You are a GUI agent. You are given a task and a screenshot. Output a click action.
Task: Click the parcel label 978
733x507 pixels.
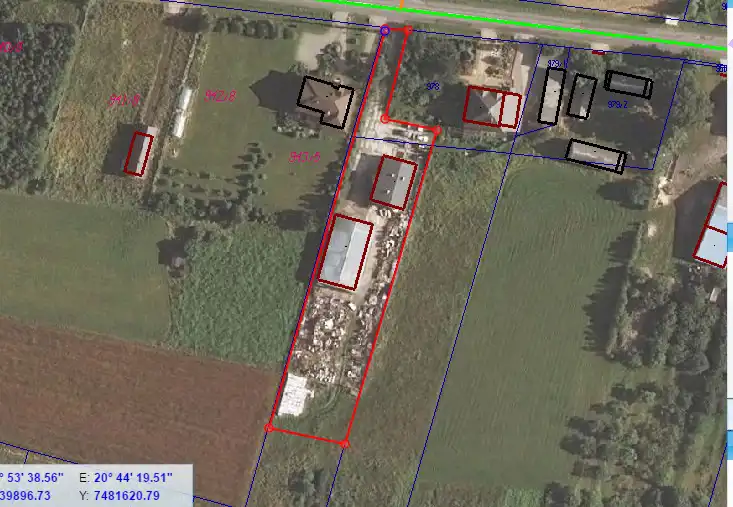(x=433, y=87)
